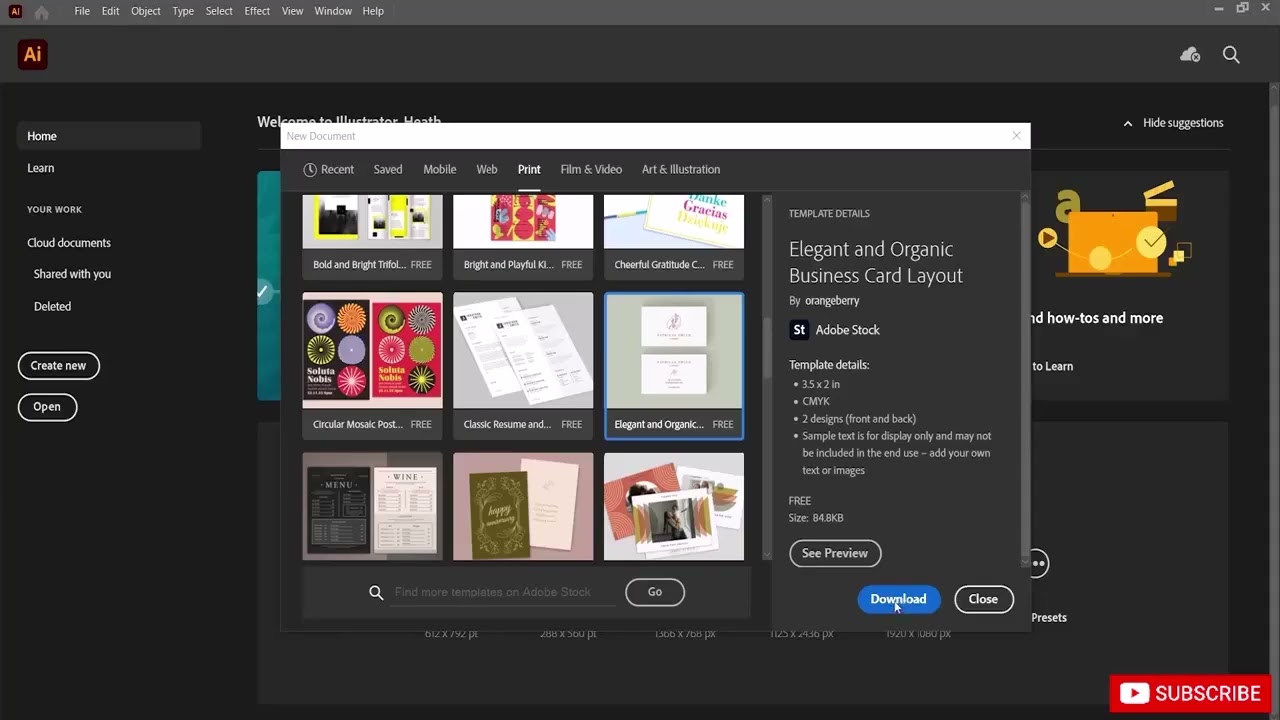The image size is (1280, 720).
Task: Select the photo postcard template thumbnail
Action: (674, 506)
